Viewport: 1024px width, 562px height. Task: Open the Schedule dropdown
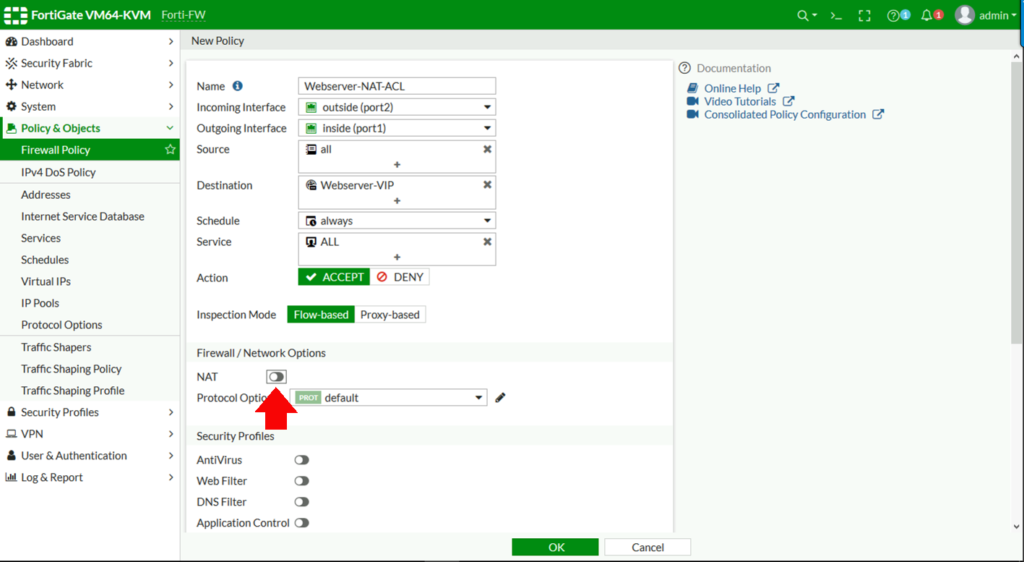[x=397, y=221]
